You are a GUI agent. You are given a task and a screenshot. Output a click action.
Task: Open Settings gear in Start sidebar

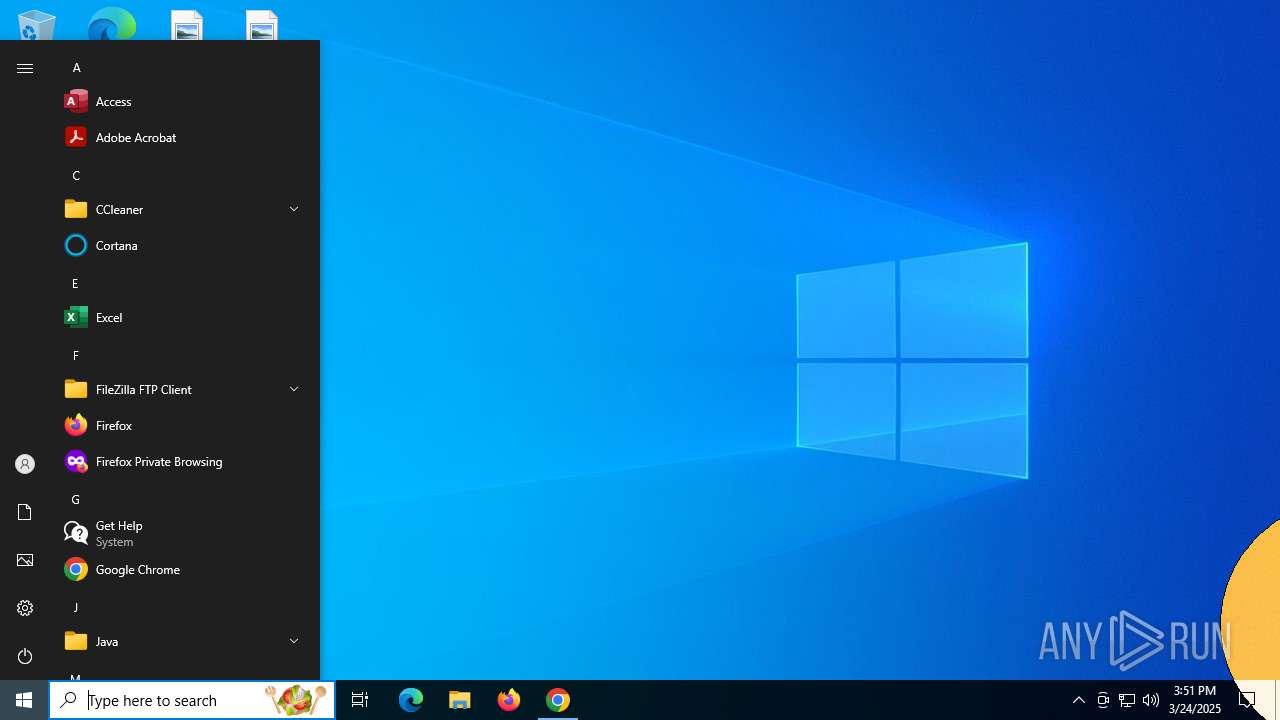tap(25, 608)
